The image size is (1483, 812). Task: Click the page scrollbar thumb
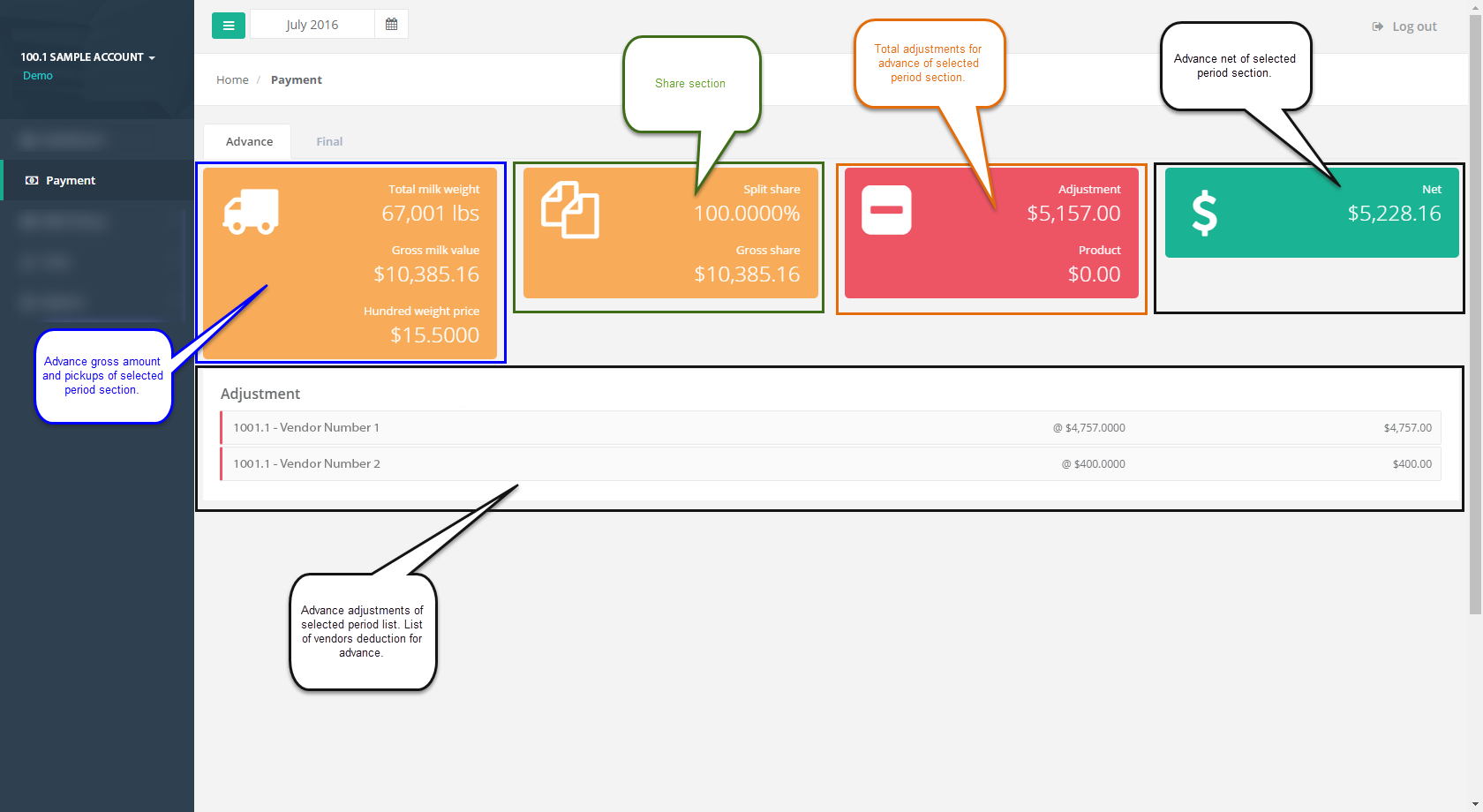pos(1475,313)
